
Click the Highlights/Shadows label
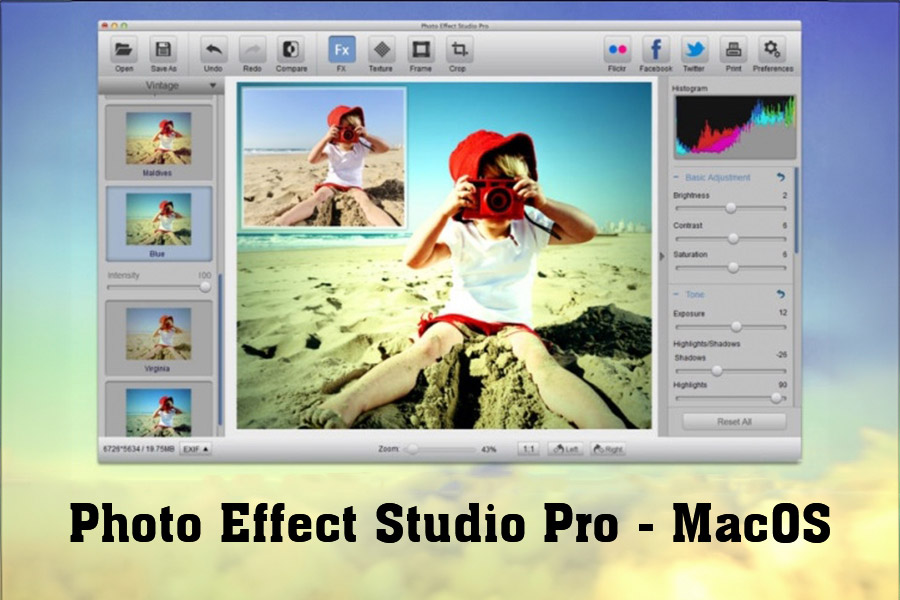(x=707, y=344)
